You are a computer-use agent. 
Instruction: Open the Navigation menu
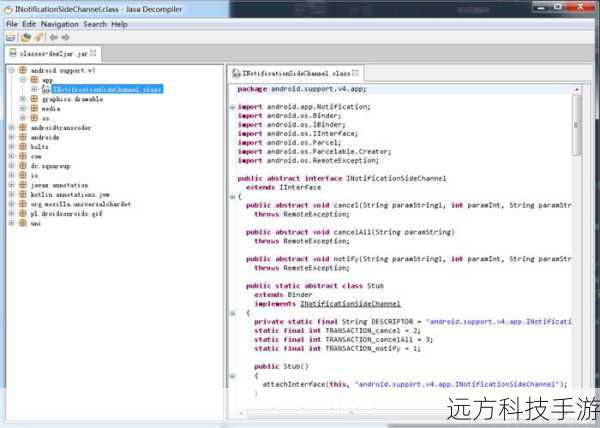(60, 24)
